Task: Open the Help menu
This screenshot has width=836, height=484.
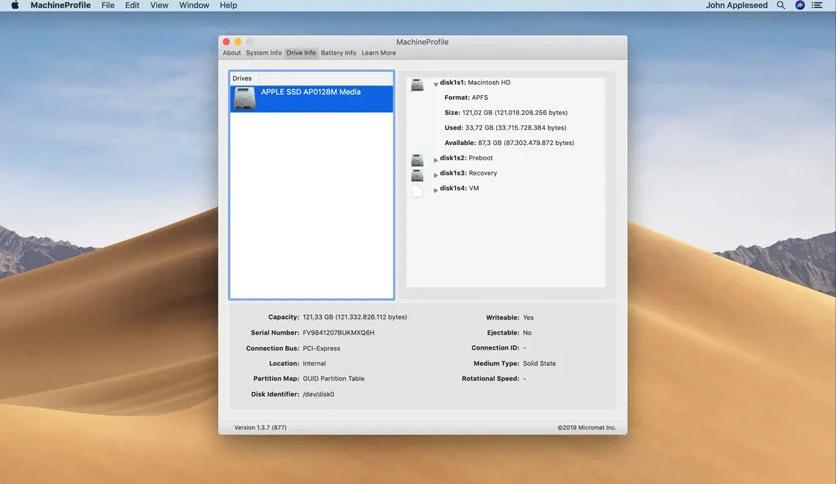Action: (228, 5)
